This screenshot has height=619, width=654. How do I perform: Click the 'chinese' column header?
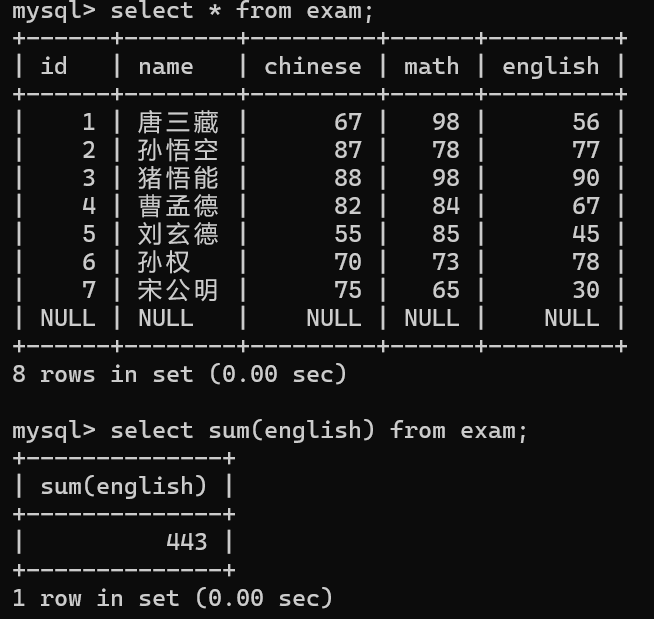[313, 66]
